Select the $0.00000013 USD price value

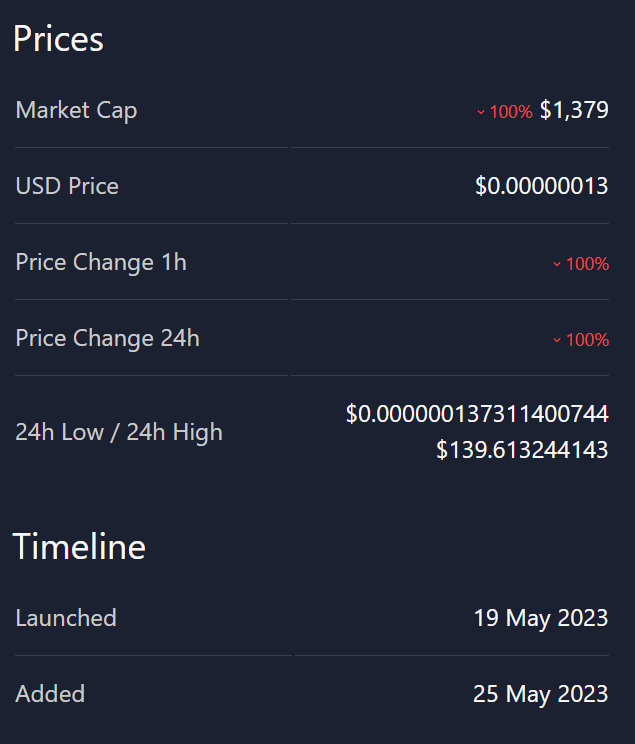coord(541,186)
